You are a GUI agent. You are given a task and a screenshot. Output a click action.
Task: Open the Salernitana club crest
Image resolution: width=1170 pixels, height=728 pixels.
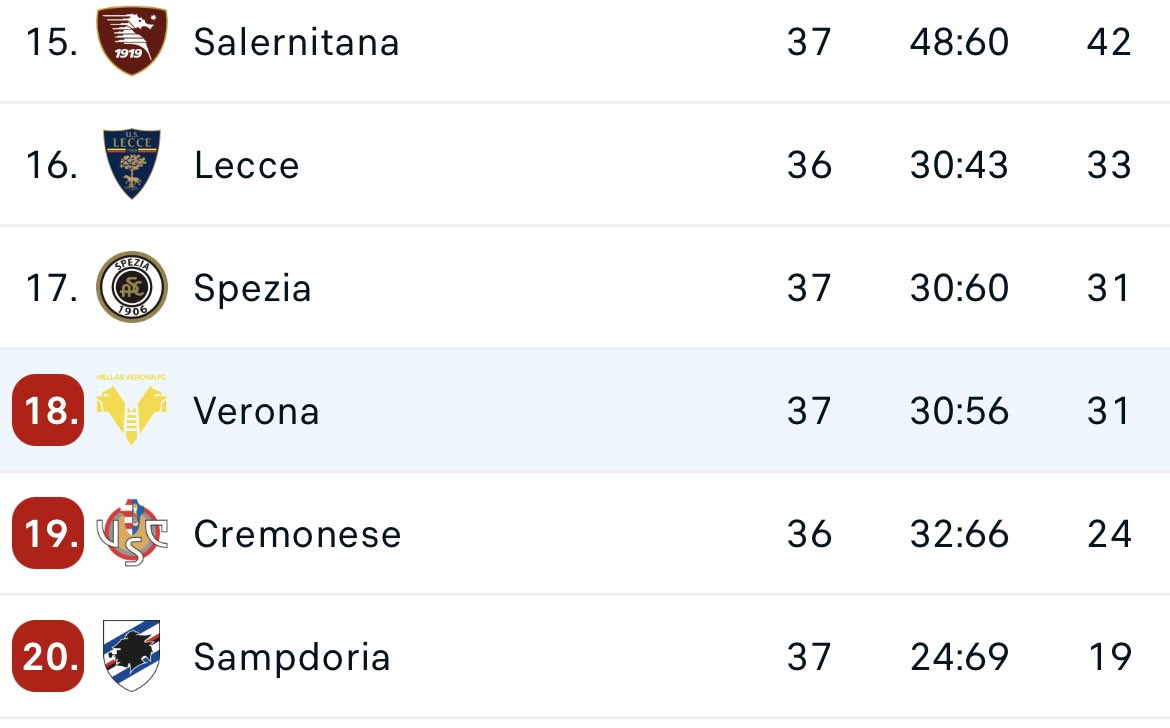132,40
